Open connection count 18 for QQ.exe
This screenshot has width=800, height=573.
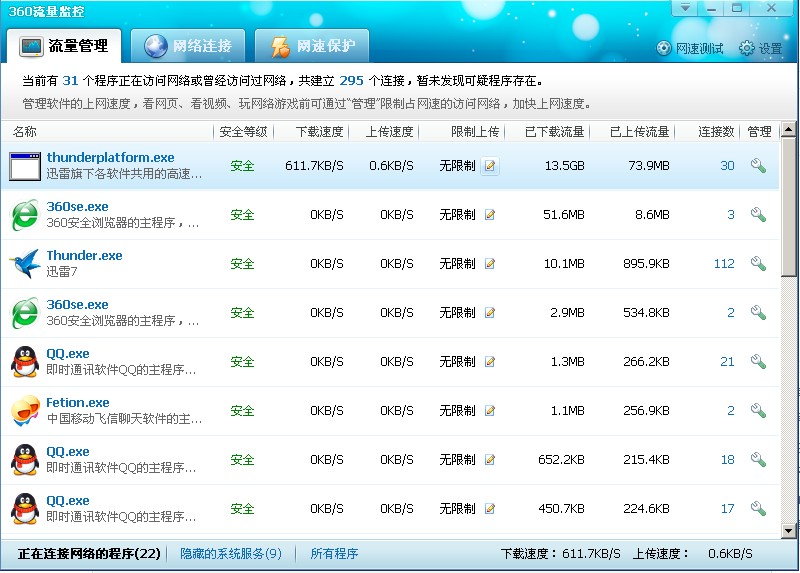(x=728, y=459)
